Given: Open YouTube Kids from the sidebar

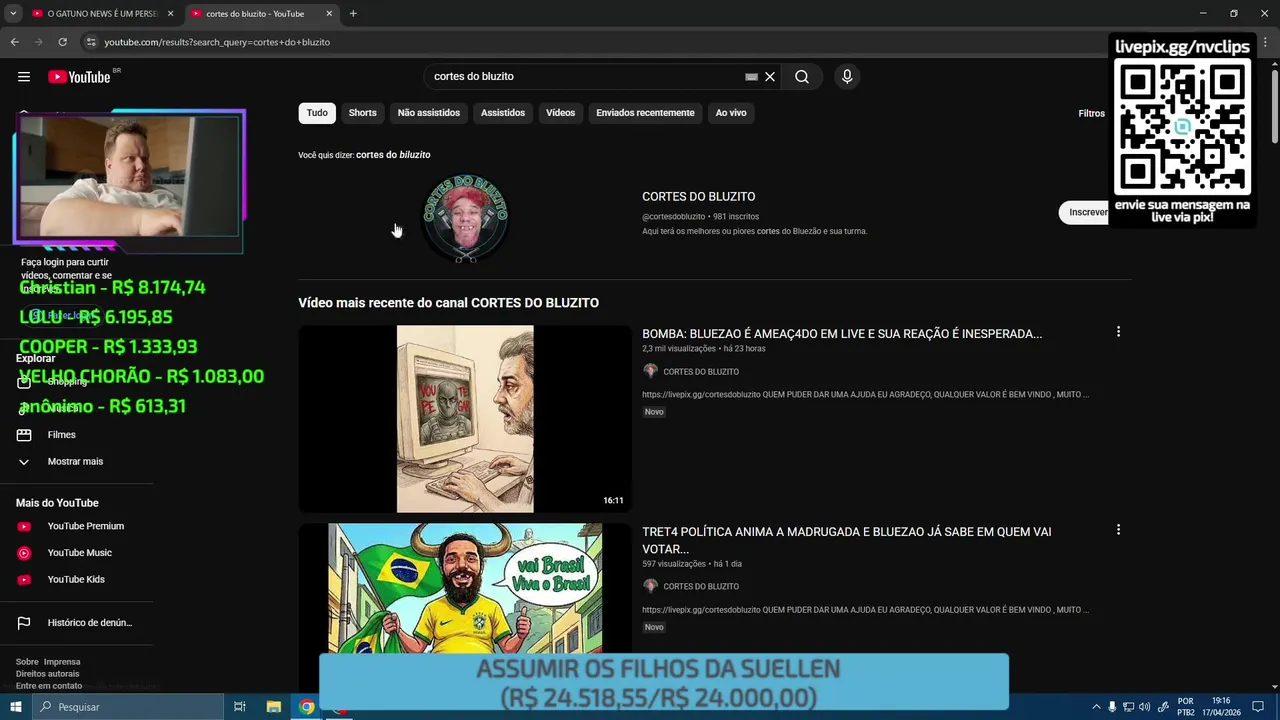Looking at the screenshot, I should pos(77,579).
